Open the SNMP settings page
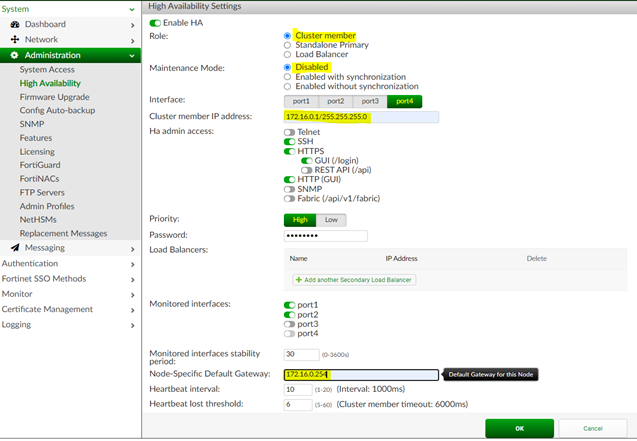The image size is (637, 441). pyautogui.click(x=31, y=124)
